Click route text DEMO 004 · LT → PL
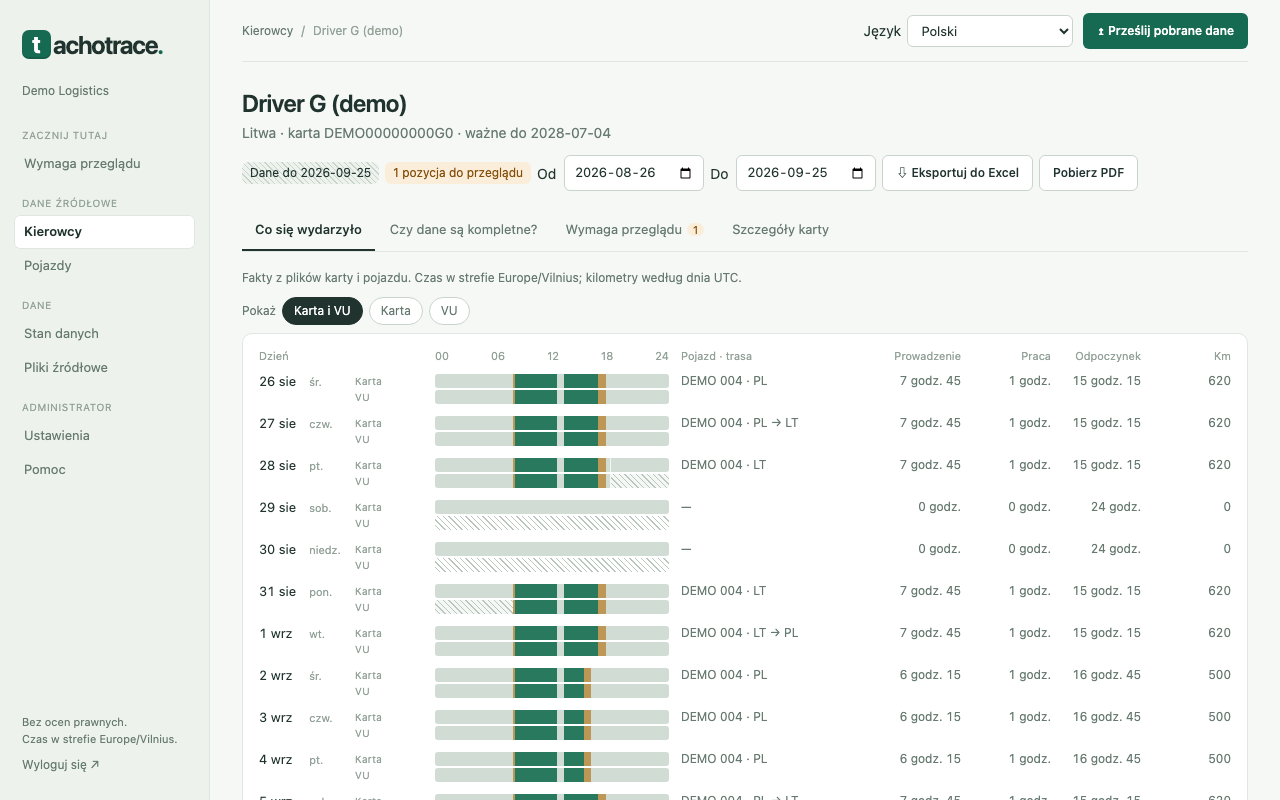Viewport: 1280px width, 800px height. point(740,633)
